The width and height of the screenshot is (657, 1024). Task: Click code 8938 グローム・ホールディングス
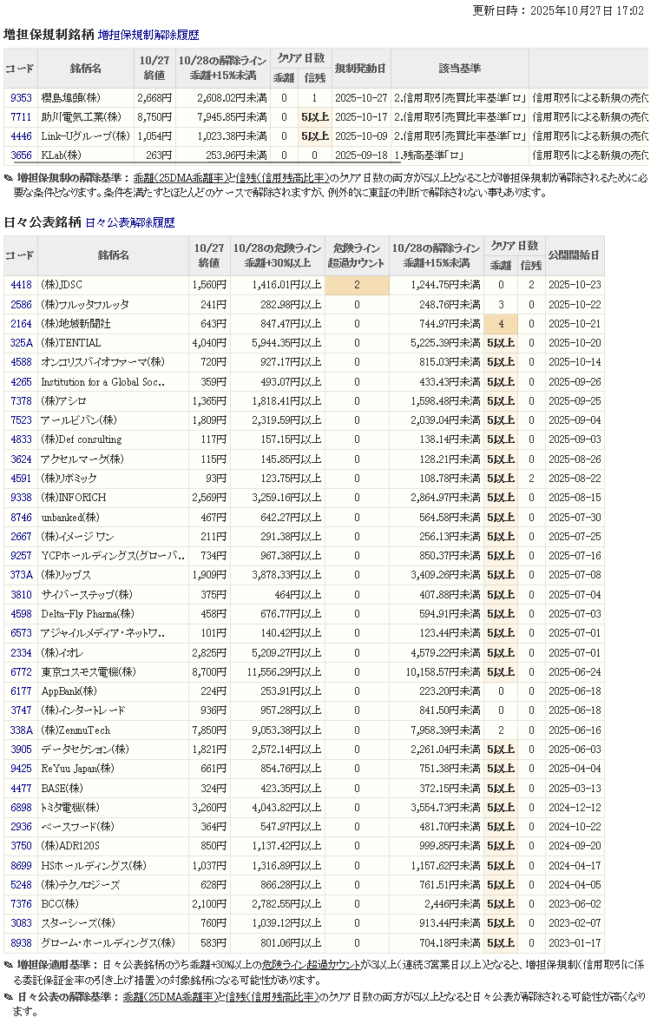pos(20,942)
